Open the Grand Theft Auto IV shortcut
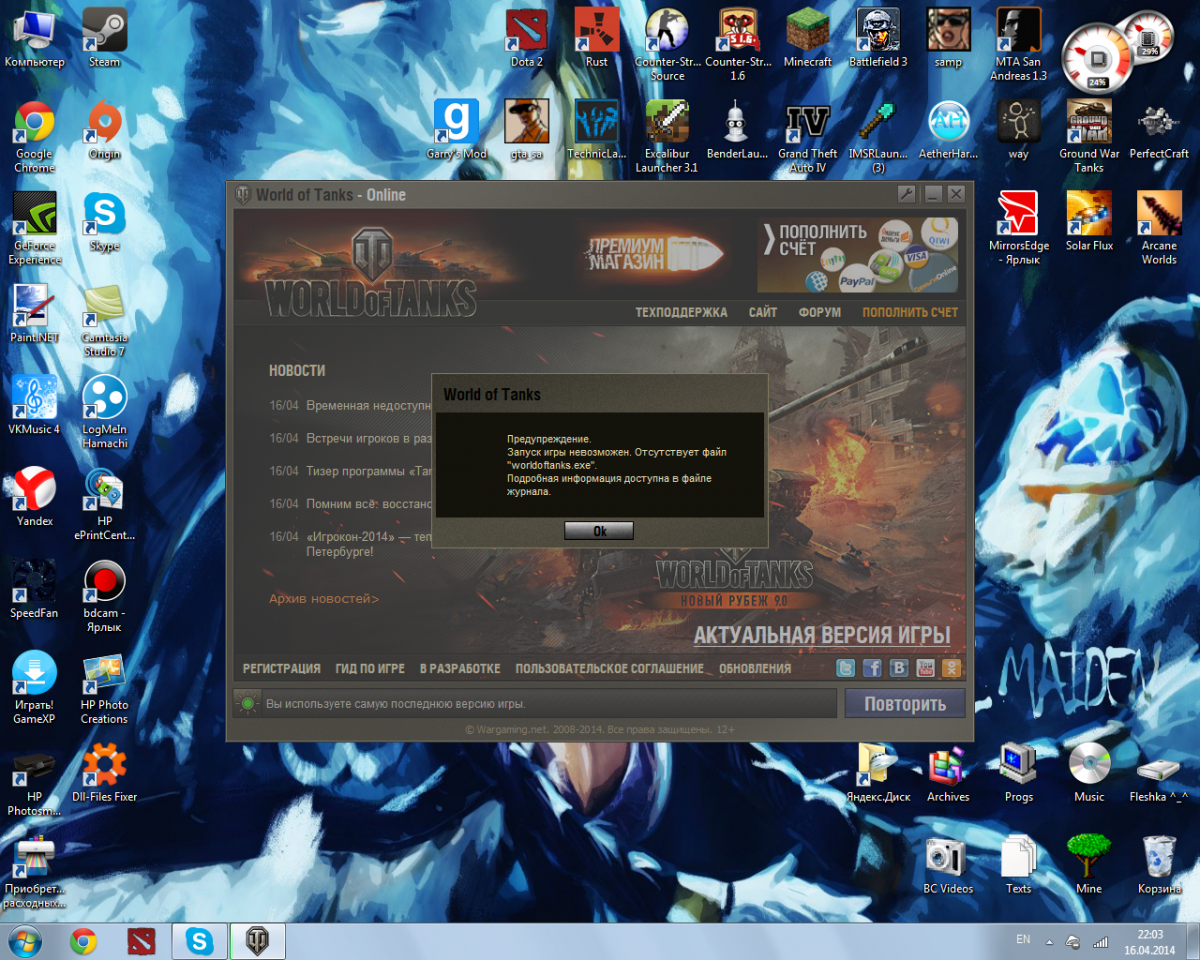This screenshot has height=960, width=1200. coord(807,137)
